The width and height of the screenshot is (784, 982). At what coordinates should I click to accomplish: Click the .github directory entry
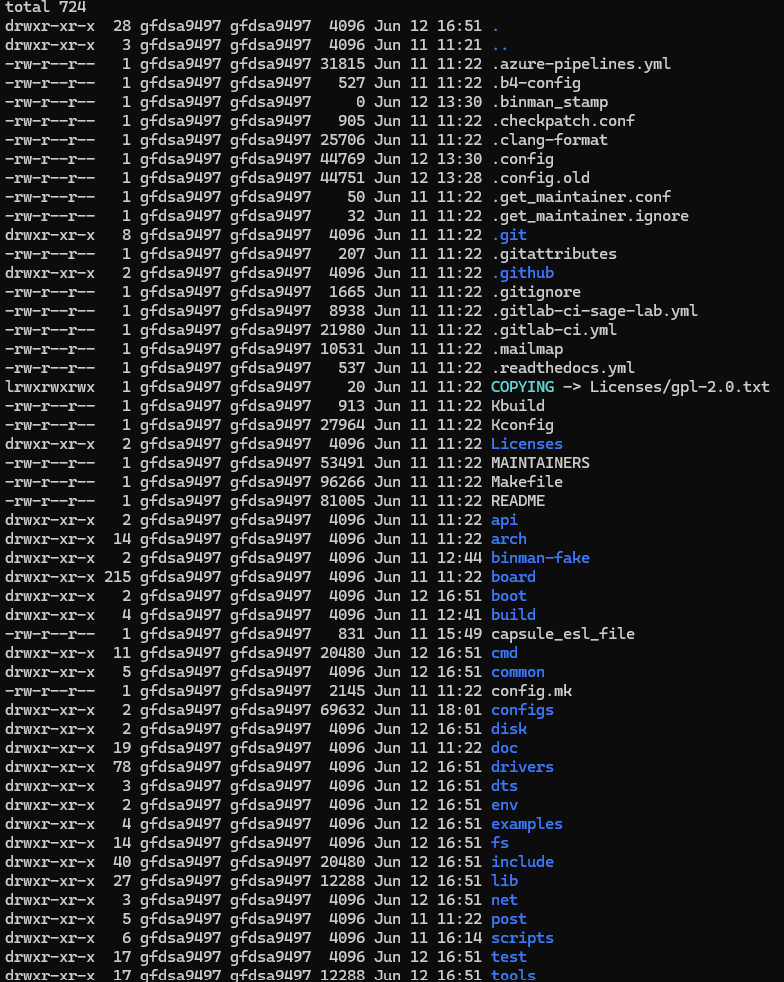click(x=523, y=273)
